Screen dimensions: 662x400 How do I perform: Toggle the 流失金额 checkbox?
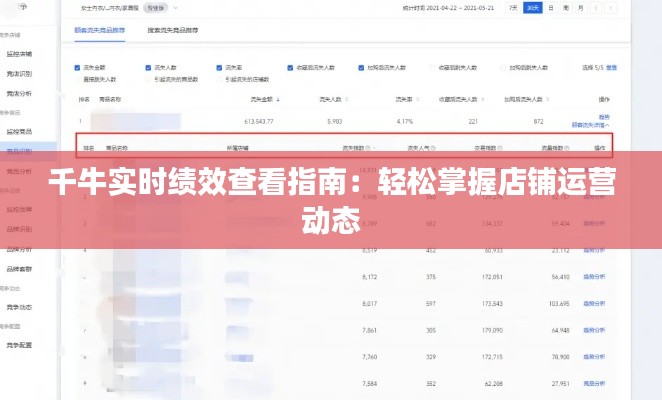[x=79, y=68]
